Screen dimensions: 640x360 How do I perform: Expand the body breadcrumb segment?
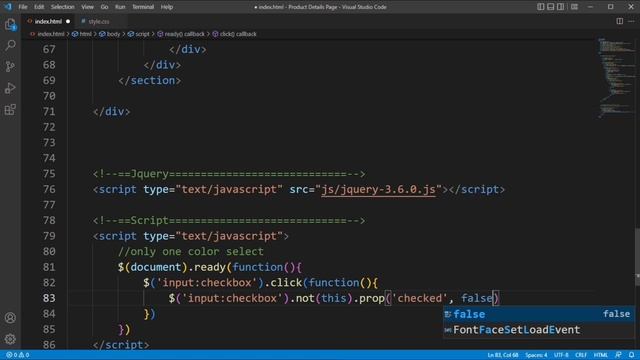(113, 34)
